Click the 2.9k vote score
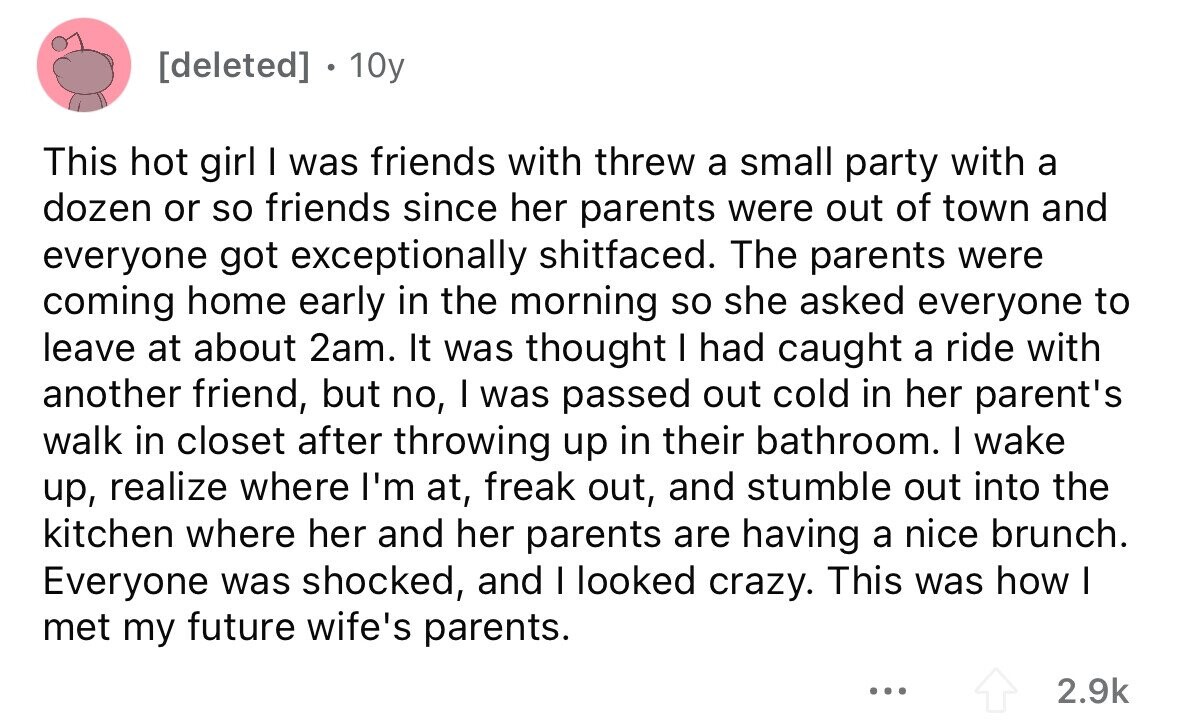Image resolution: width=1179 pixels, height=727 pixels. 1093,691
